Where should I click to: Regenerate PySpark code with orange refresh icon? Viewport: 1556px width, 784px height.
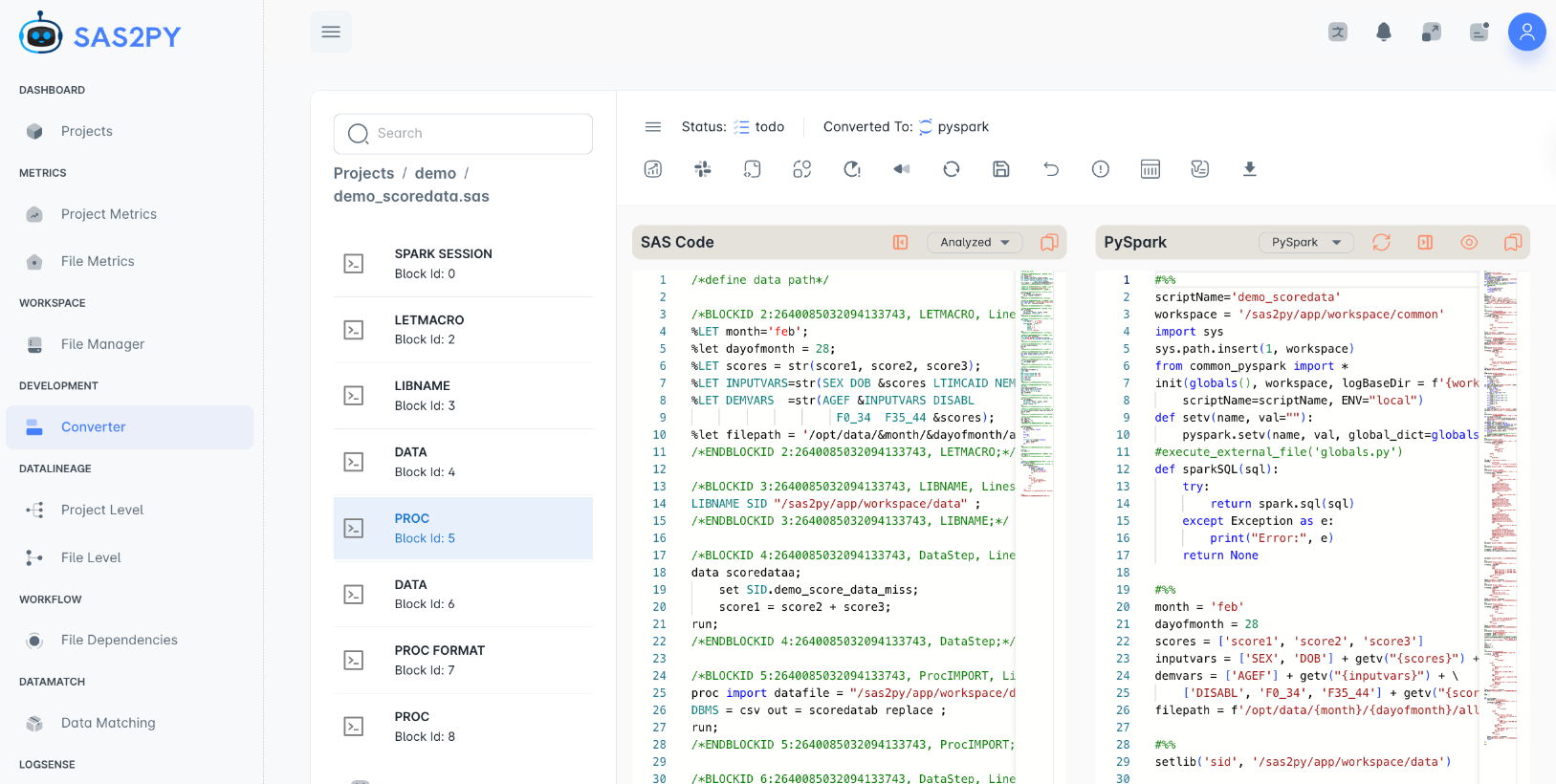click(1381, 243)
